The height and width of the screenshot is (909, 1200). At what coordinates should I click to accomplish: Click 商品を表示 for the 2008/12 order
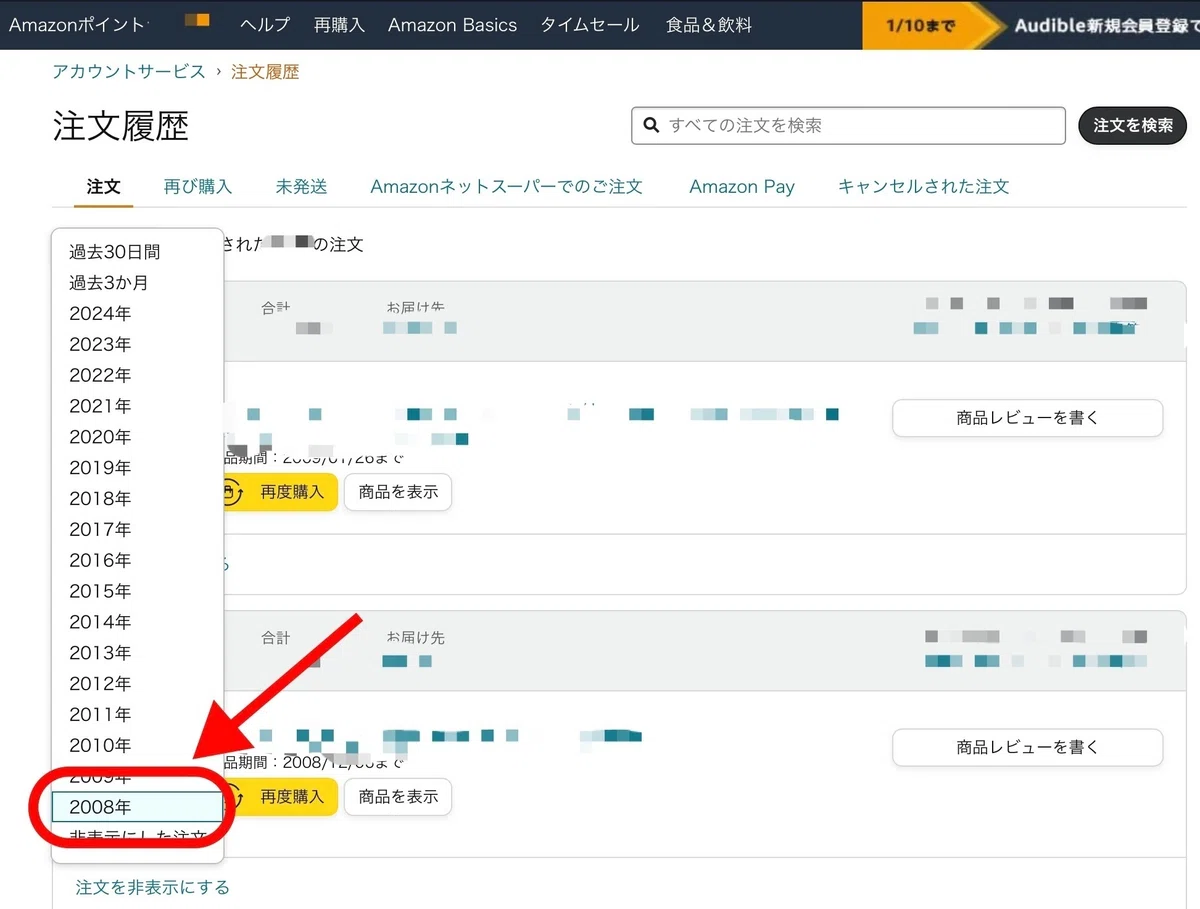pos(398,797)
